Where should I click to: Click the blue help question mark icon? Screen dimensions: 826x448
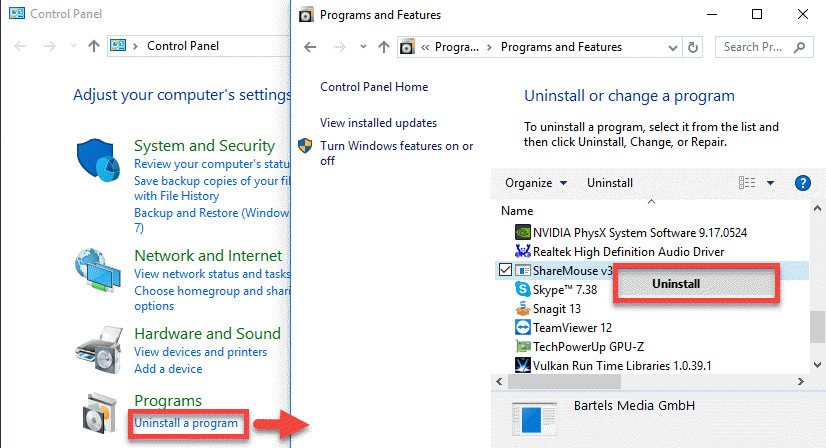pos(802,183)
